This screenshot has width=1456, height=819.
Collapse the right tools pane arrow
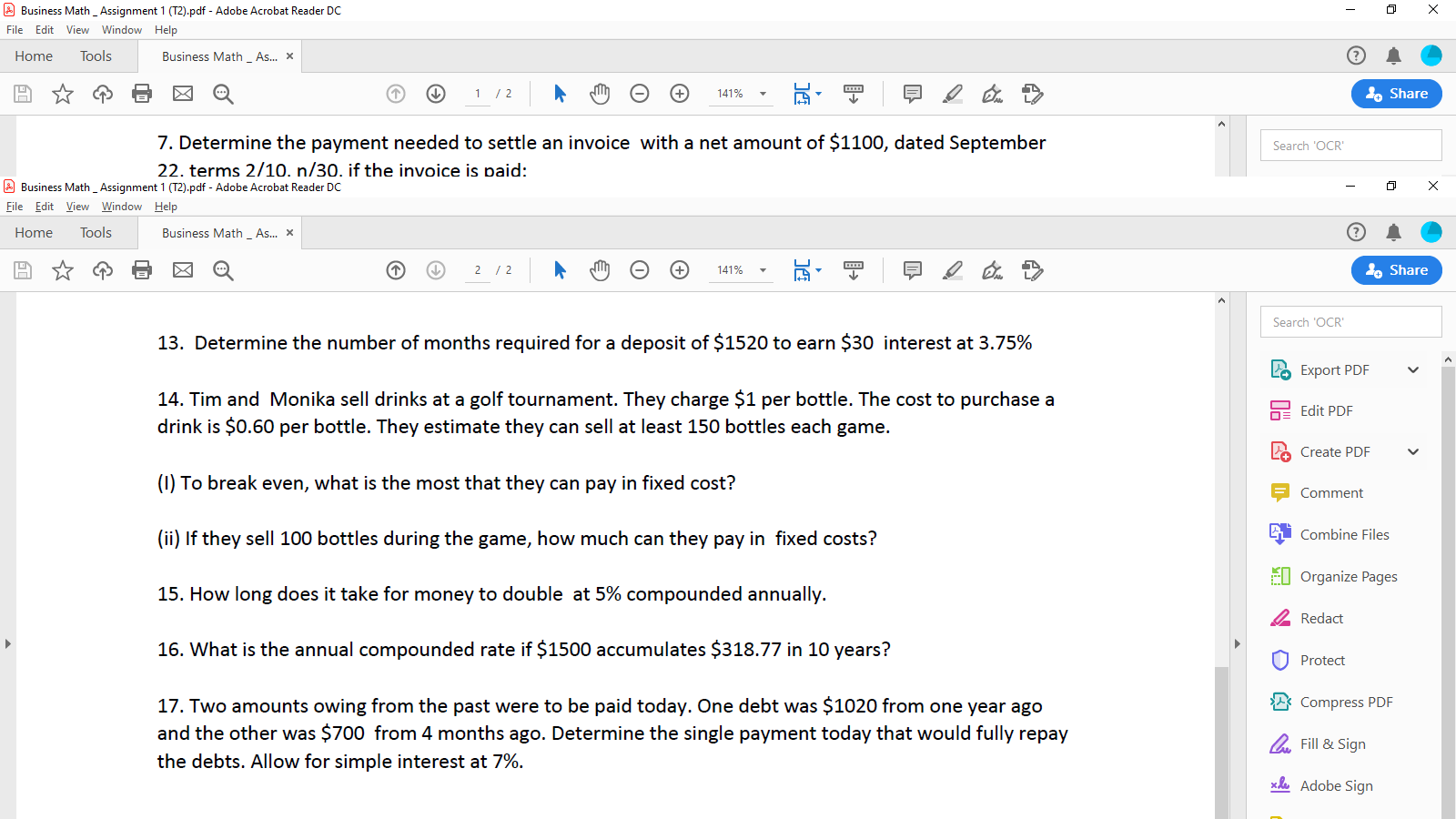(x=1237, y=643)
